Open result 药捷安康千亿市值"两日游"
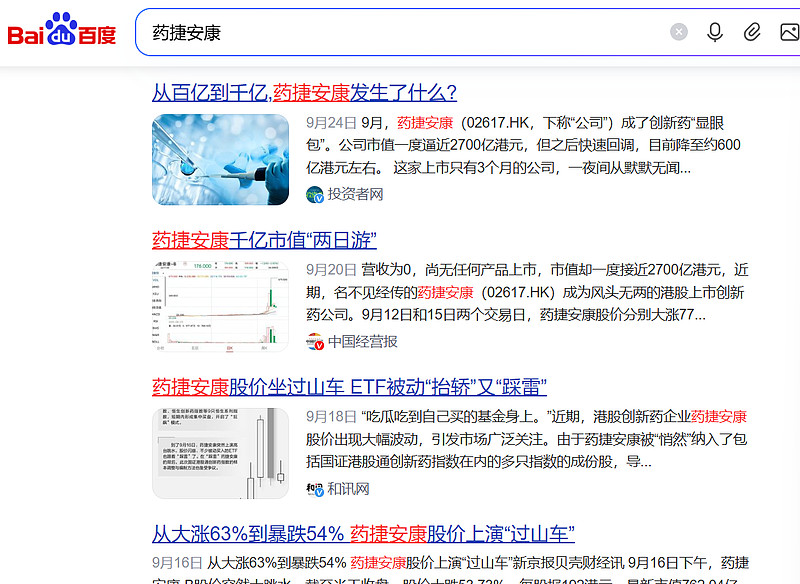Image resolution: width=800 pixels, height=584 pixels. (264, 240)
